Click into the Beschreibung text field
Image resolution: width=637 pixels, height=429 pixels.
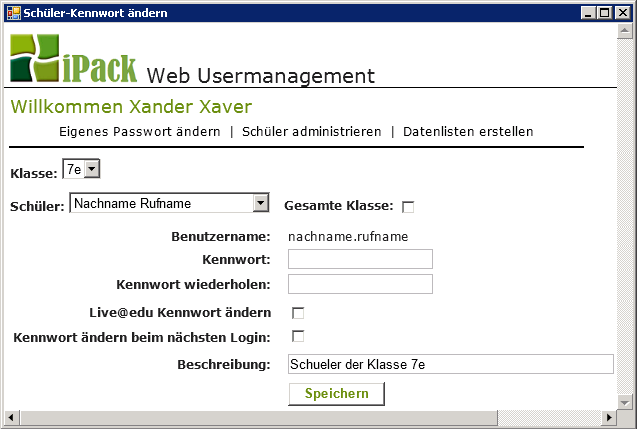tap(450, 364)
